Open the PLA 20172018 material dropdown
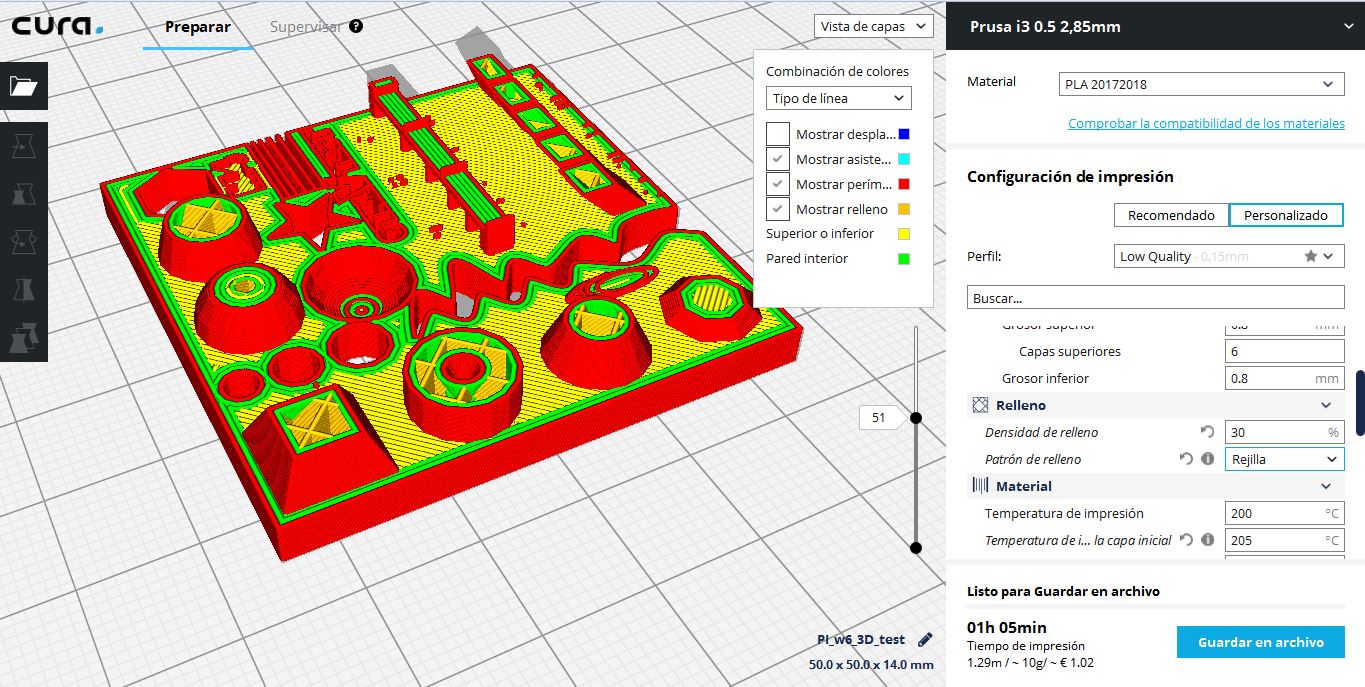Viewport: 1365px width, 687px height. tap(1201, 85)
